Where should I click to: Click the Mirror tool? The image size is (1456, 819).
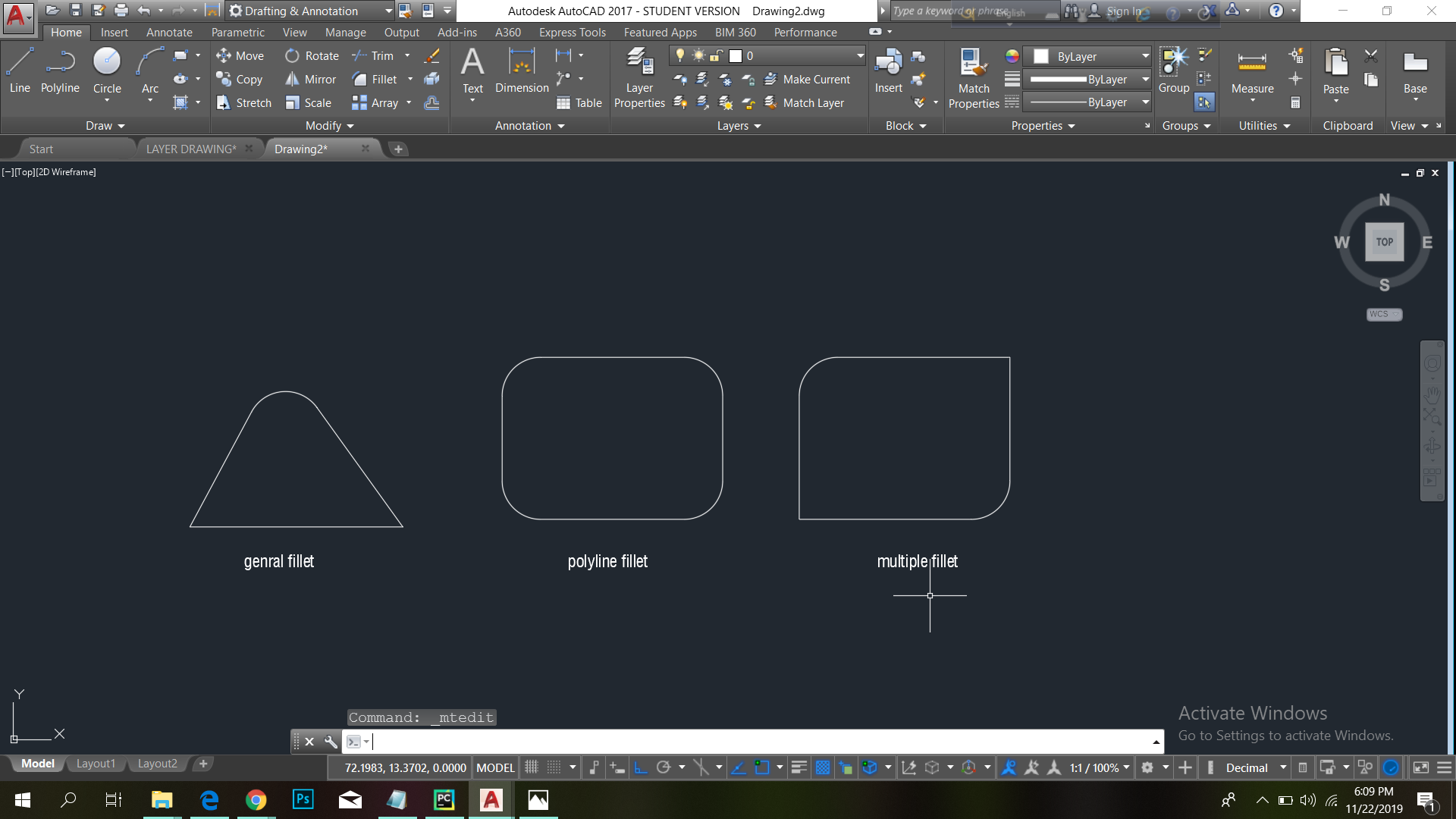[x=310, y=79]
